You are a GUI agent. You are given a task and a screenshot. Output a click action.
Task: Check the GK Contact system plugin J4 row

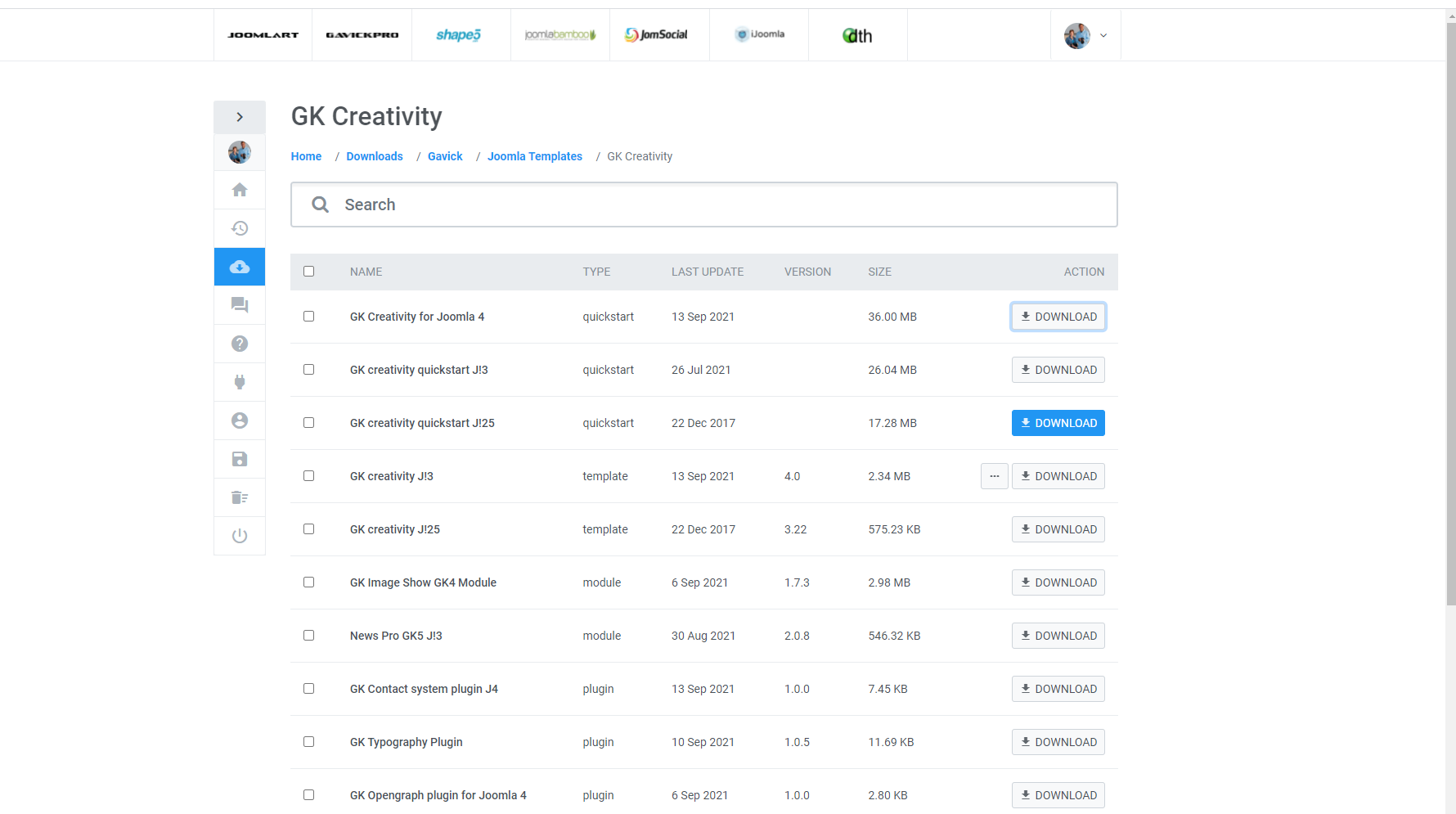[308, 688]
